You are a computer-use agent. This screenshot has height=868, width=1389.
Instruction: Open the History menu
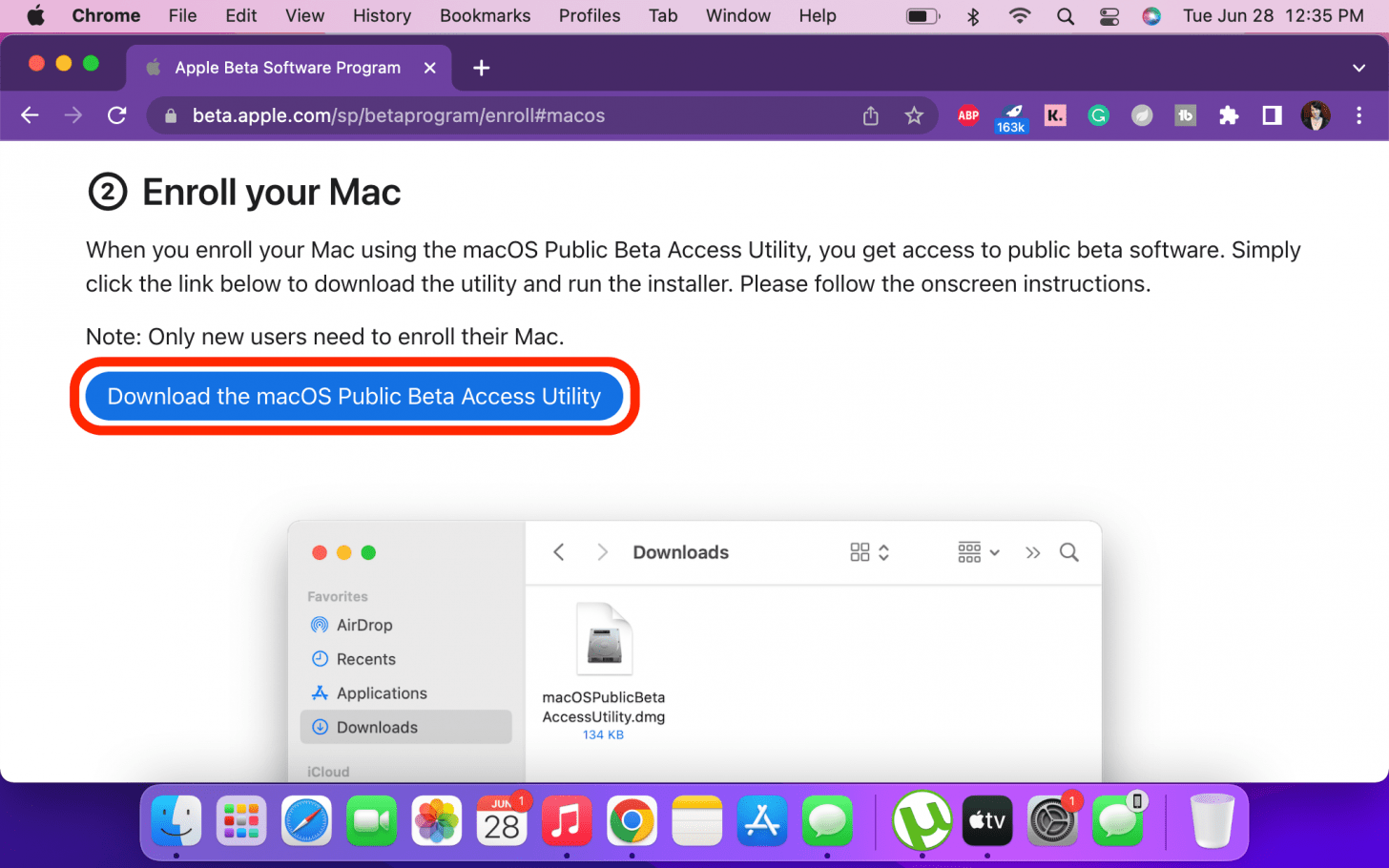coord(382,16)
